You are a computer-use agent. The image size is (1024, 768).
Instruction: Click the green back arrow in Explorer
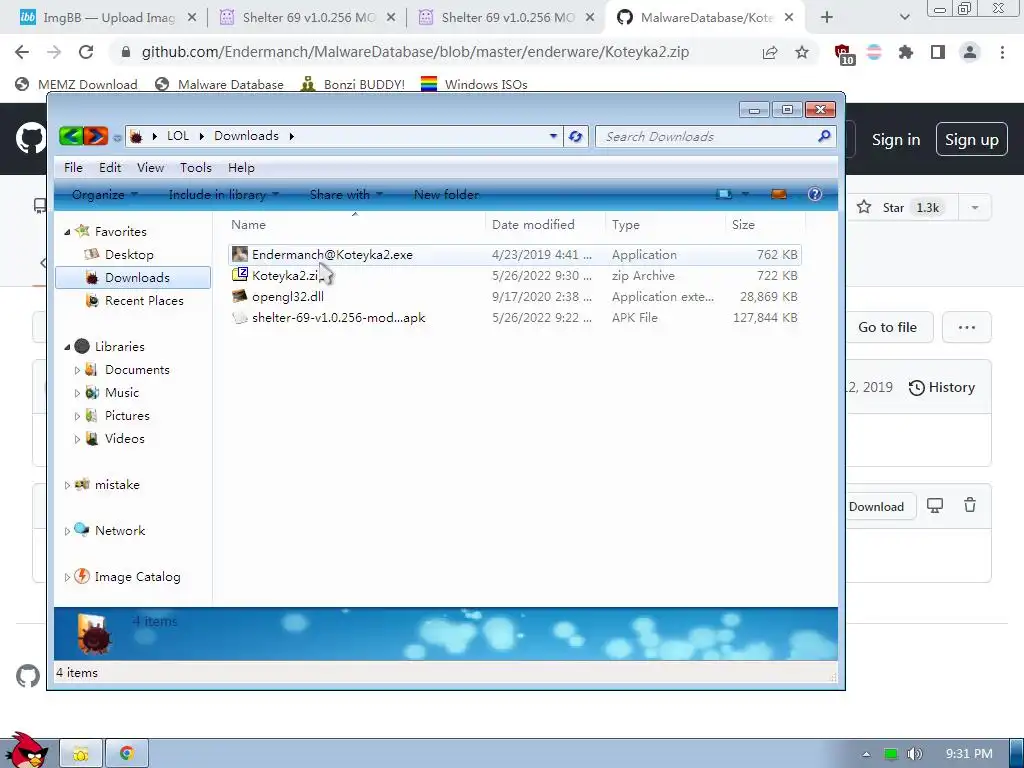(x=71, y=136)
